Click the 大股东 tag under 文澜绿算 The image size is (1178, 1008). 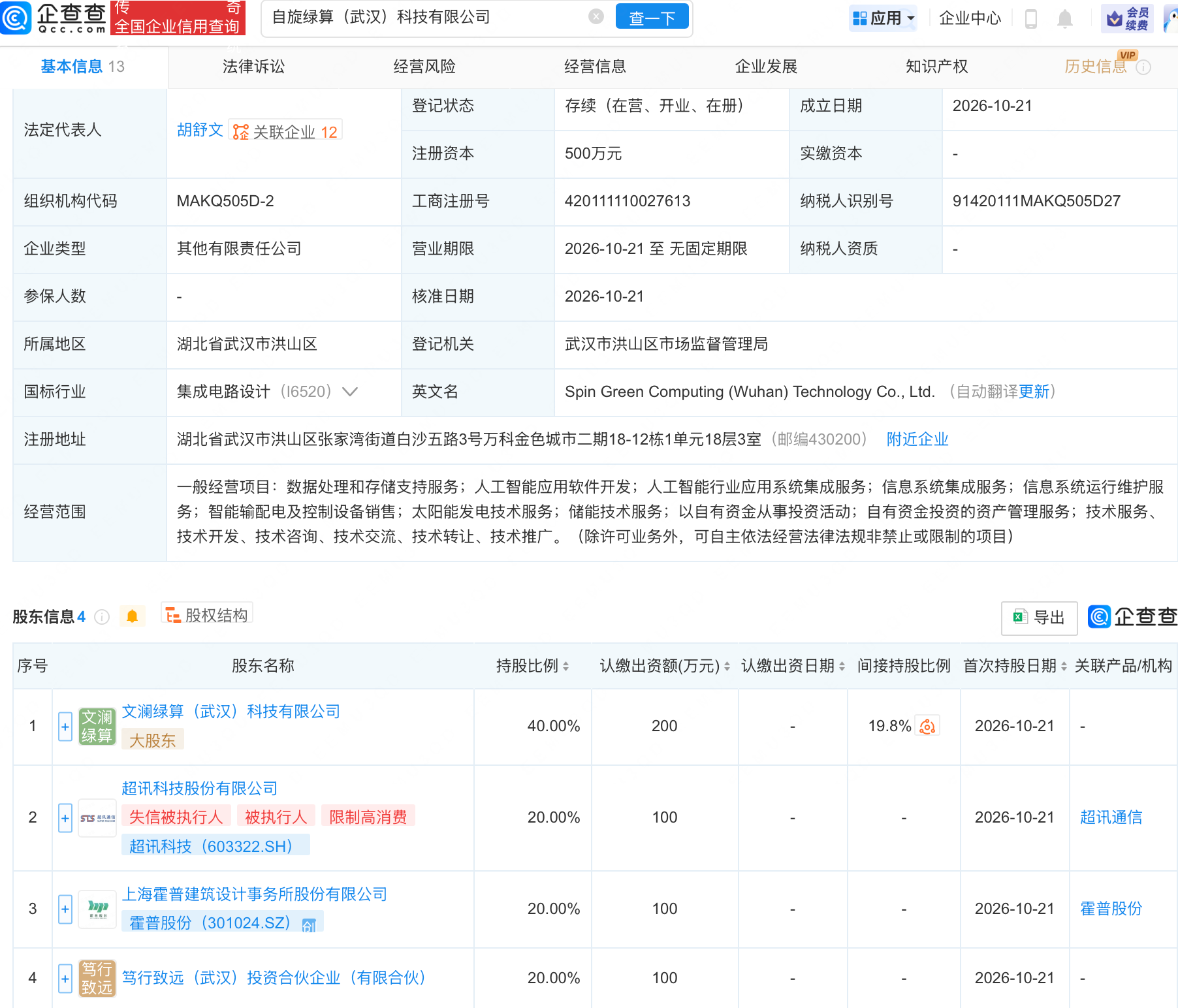click(x=152, y=740)
